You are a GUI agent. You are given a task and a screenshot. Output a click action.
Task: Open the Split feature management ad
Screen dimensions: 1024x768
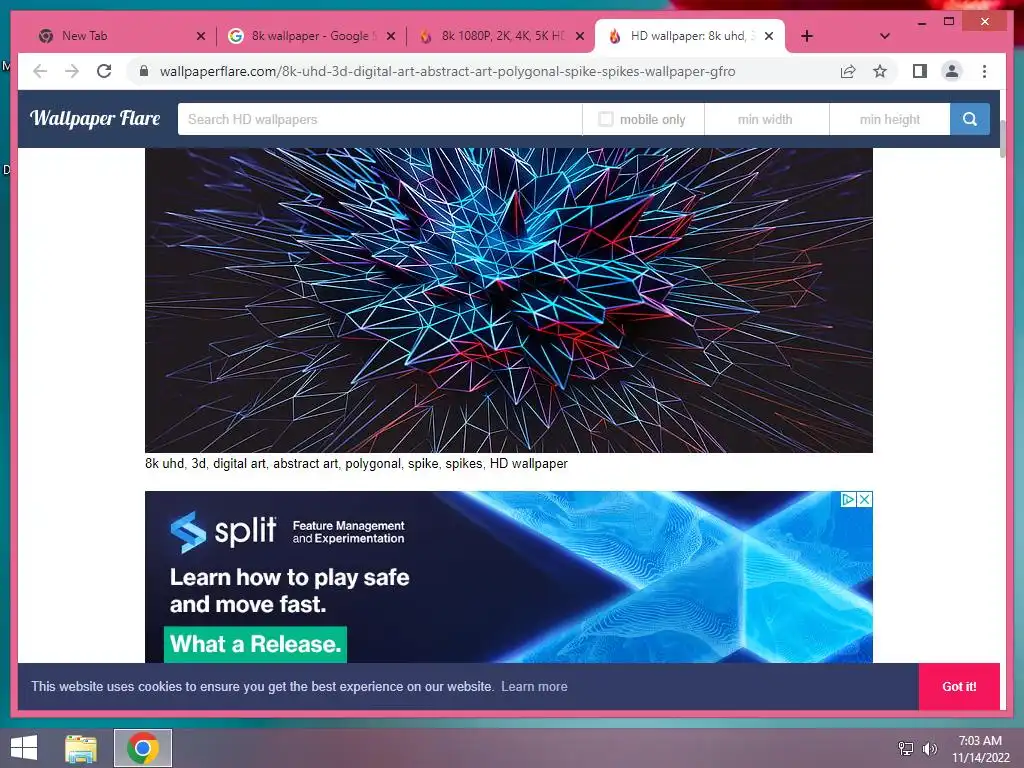[509, 577]
